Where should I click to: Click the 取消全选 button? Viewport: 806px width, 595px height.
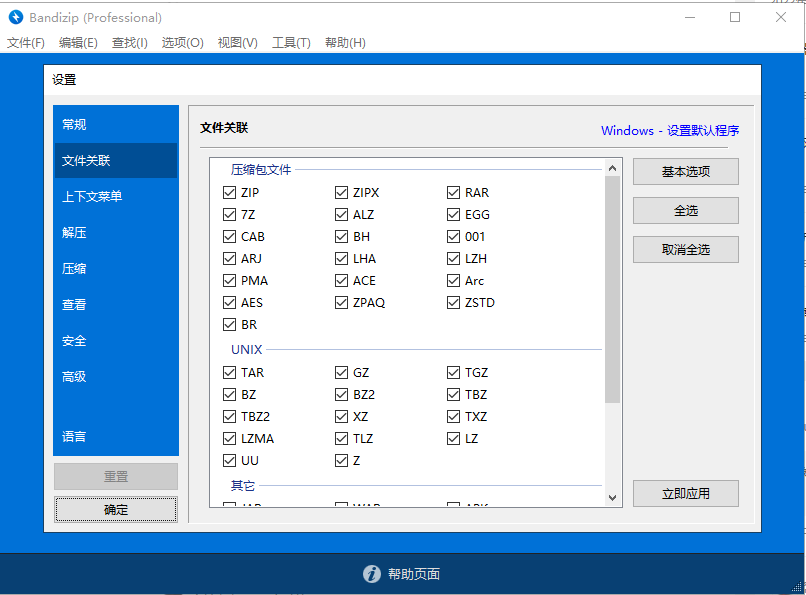(x=686, y=250)
